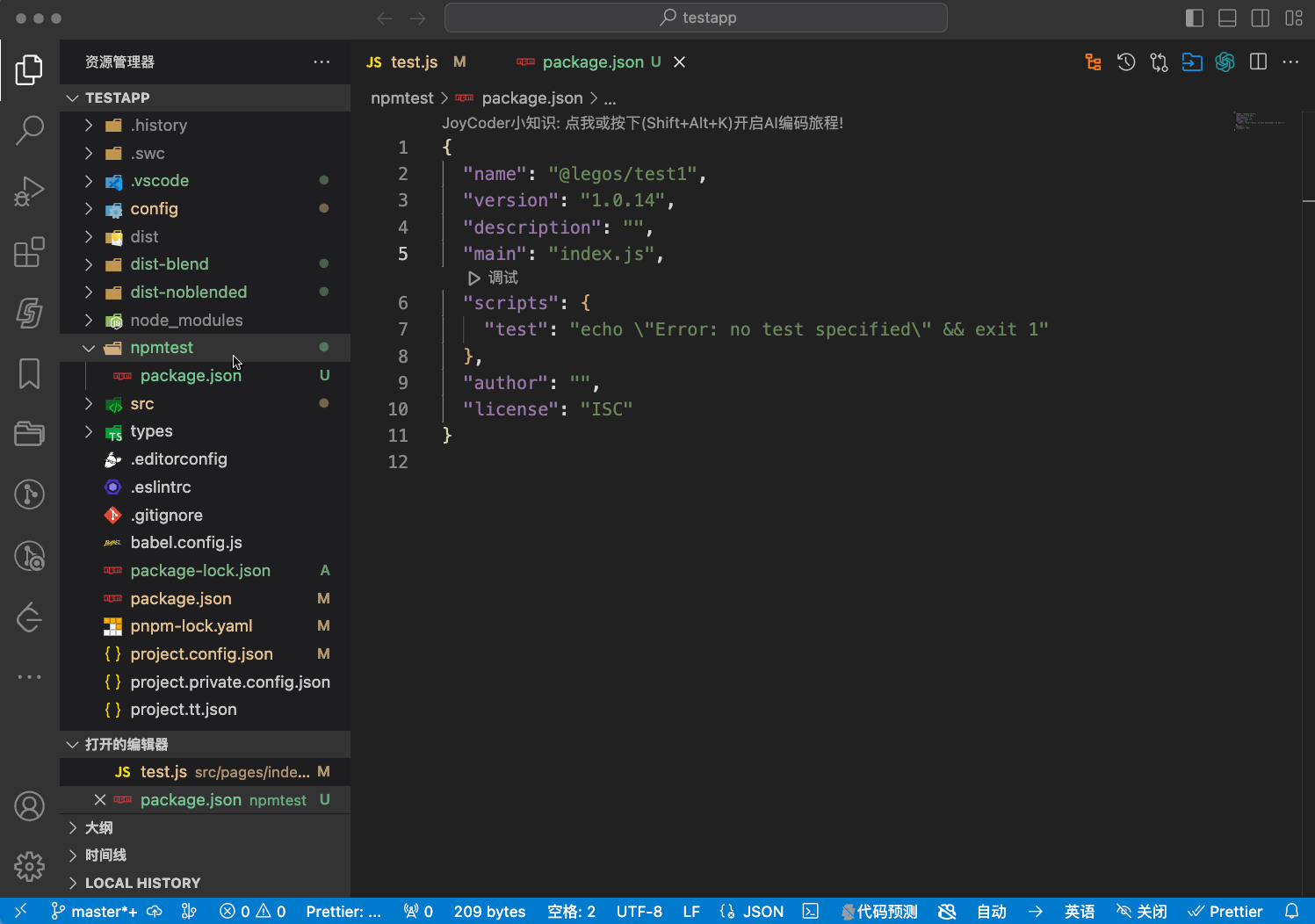The height and width of the screenshot is (924, 1315).
Task: Open npmtest package.json in file tree
Action: pos(205,376)
